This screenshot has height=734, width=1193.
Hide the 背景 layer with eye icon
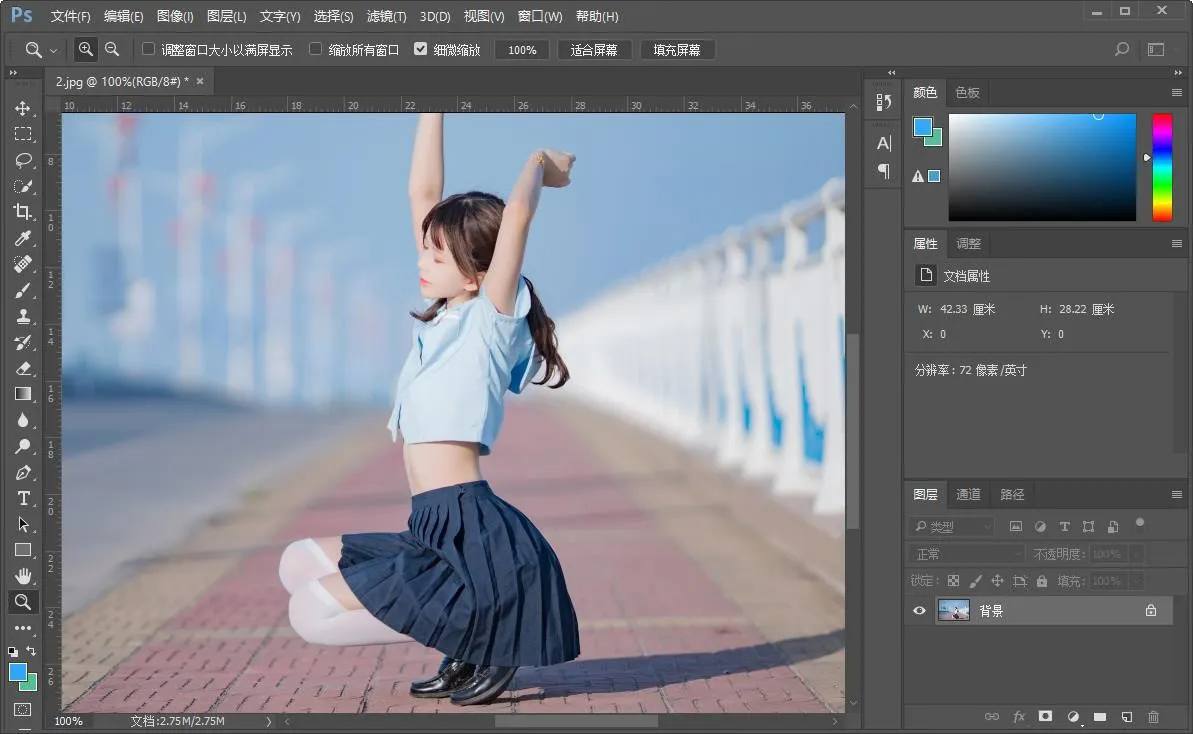919,611
